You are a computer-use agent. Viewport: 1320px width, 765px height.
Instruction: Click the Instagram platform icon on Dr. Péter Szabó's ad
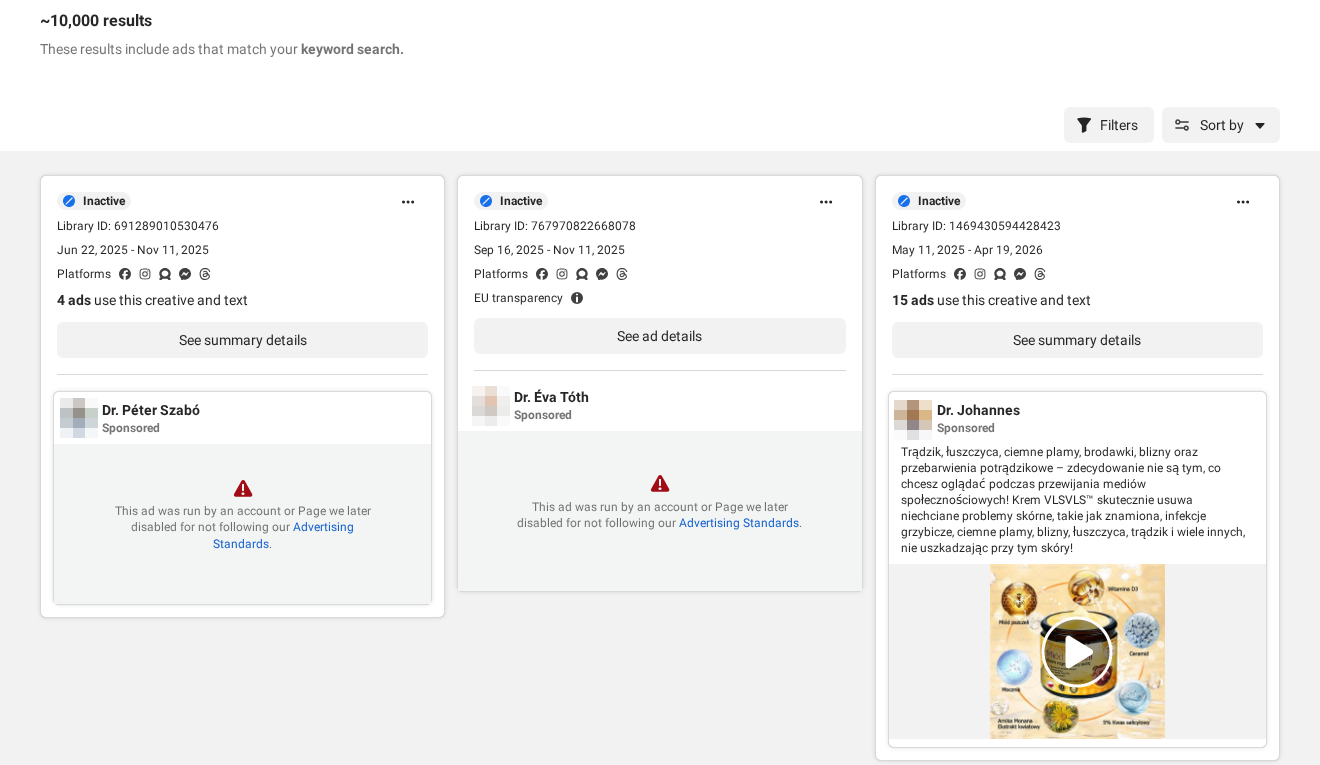[145, 274]
